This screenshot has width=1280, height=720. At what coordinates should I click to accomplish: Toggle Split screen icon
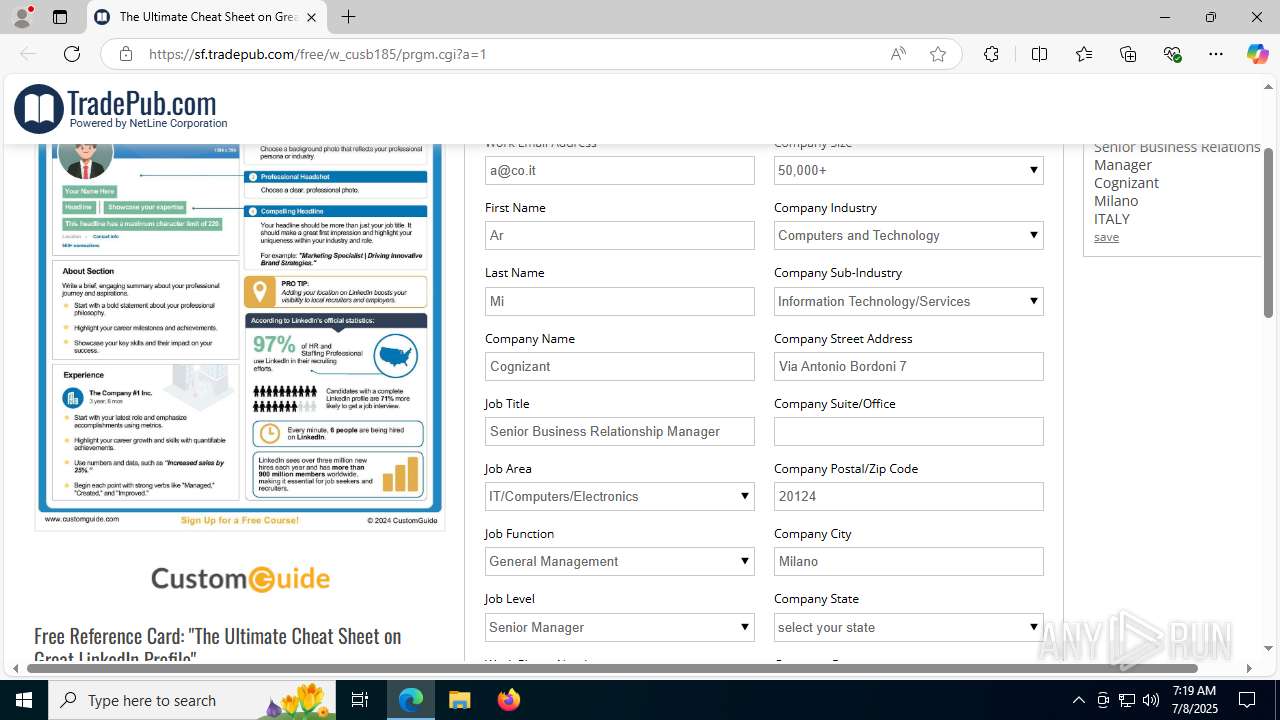click(x=1039, y=54)
